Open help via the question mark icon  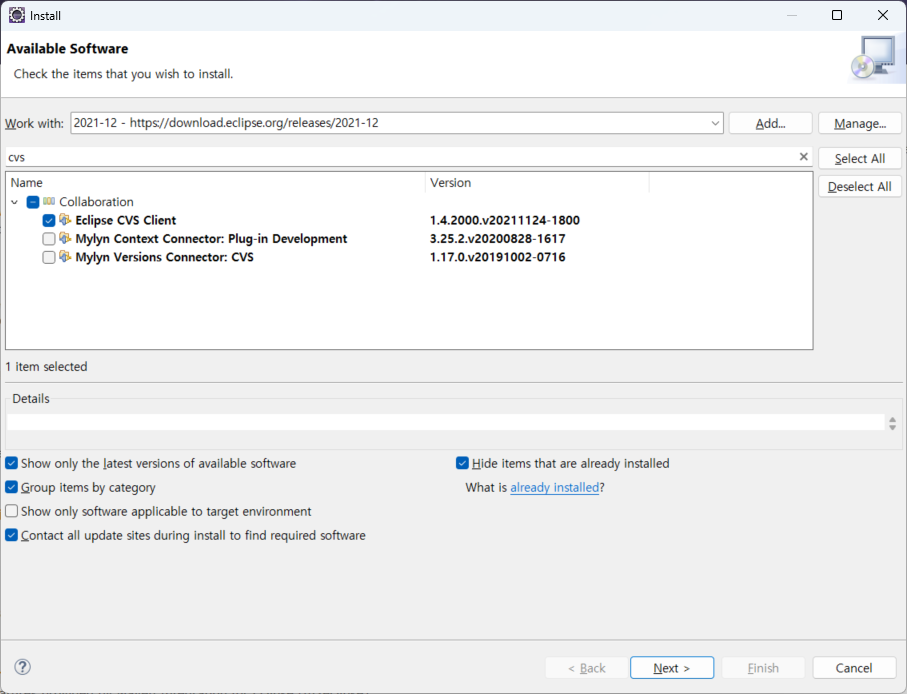22,667
